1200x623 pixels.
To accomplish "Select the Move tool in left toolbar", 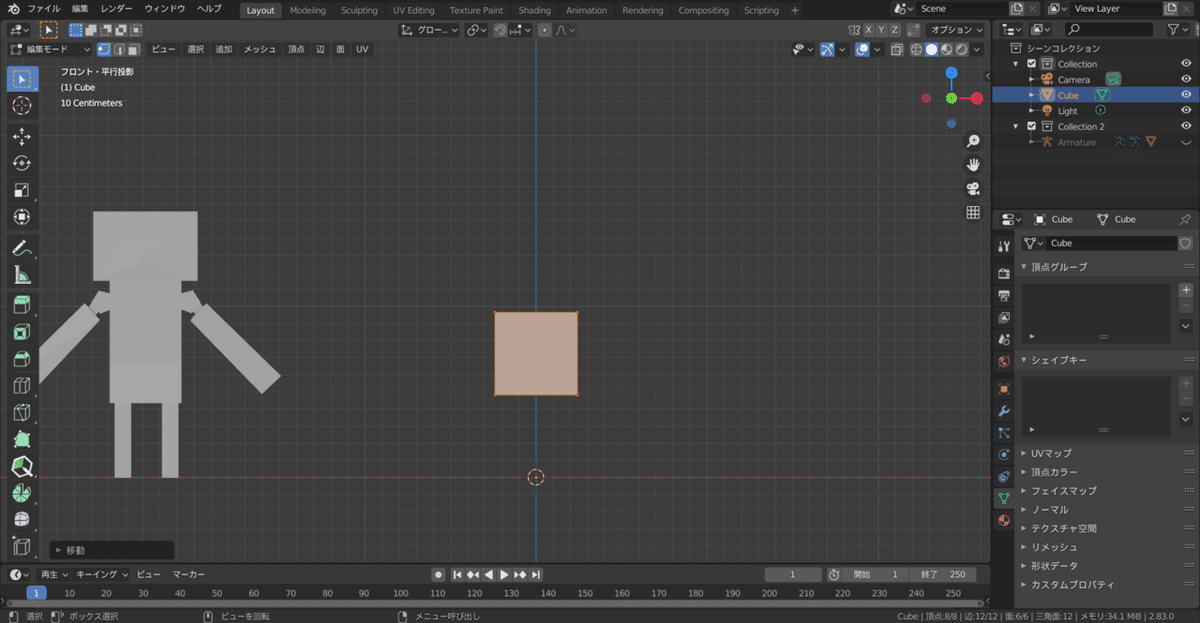I will tap(22, 136).
